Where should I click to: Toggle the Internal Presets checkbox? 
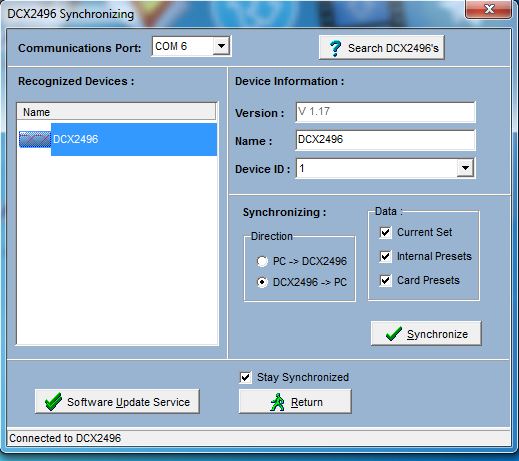(386, 256)
